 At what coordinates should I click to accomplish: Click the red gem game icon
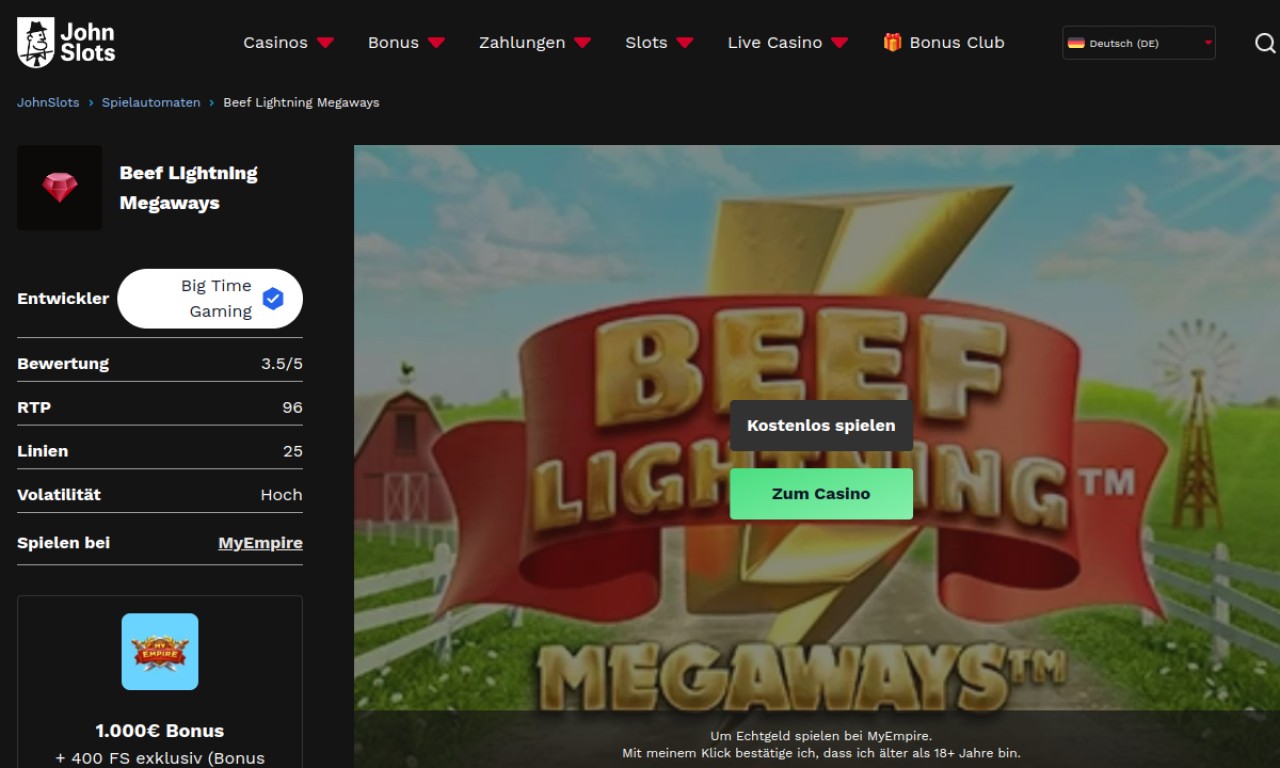[x=60, y=188]
